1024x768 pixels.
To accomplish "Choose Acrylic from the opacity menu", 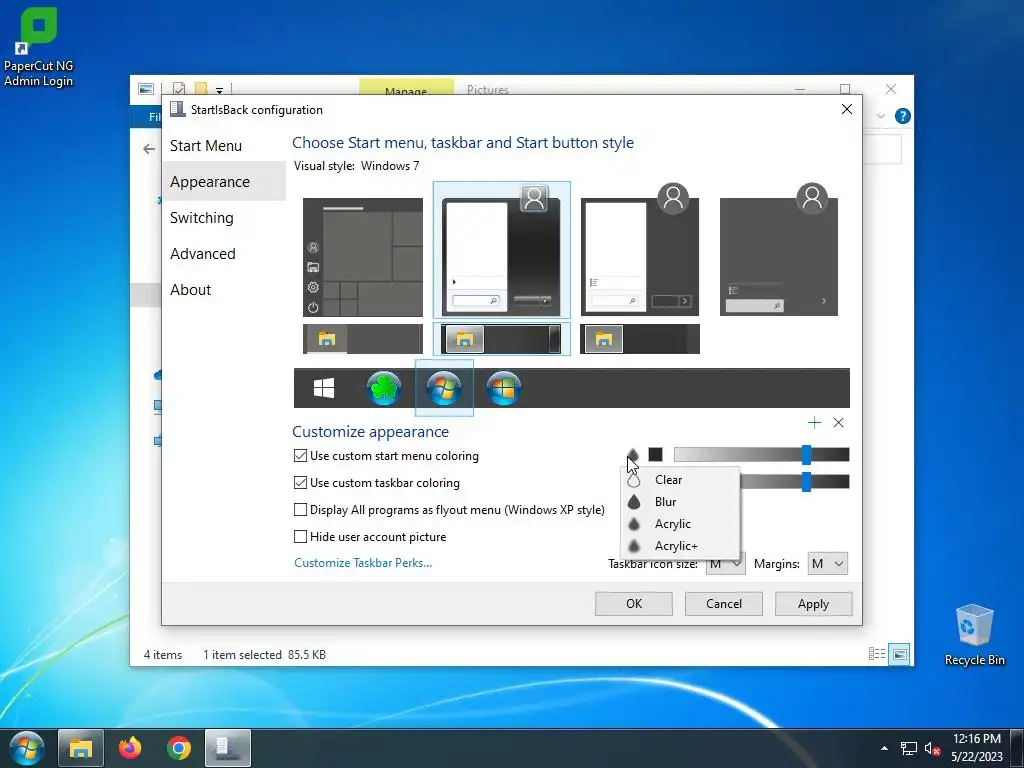I will (680, 524).
